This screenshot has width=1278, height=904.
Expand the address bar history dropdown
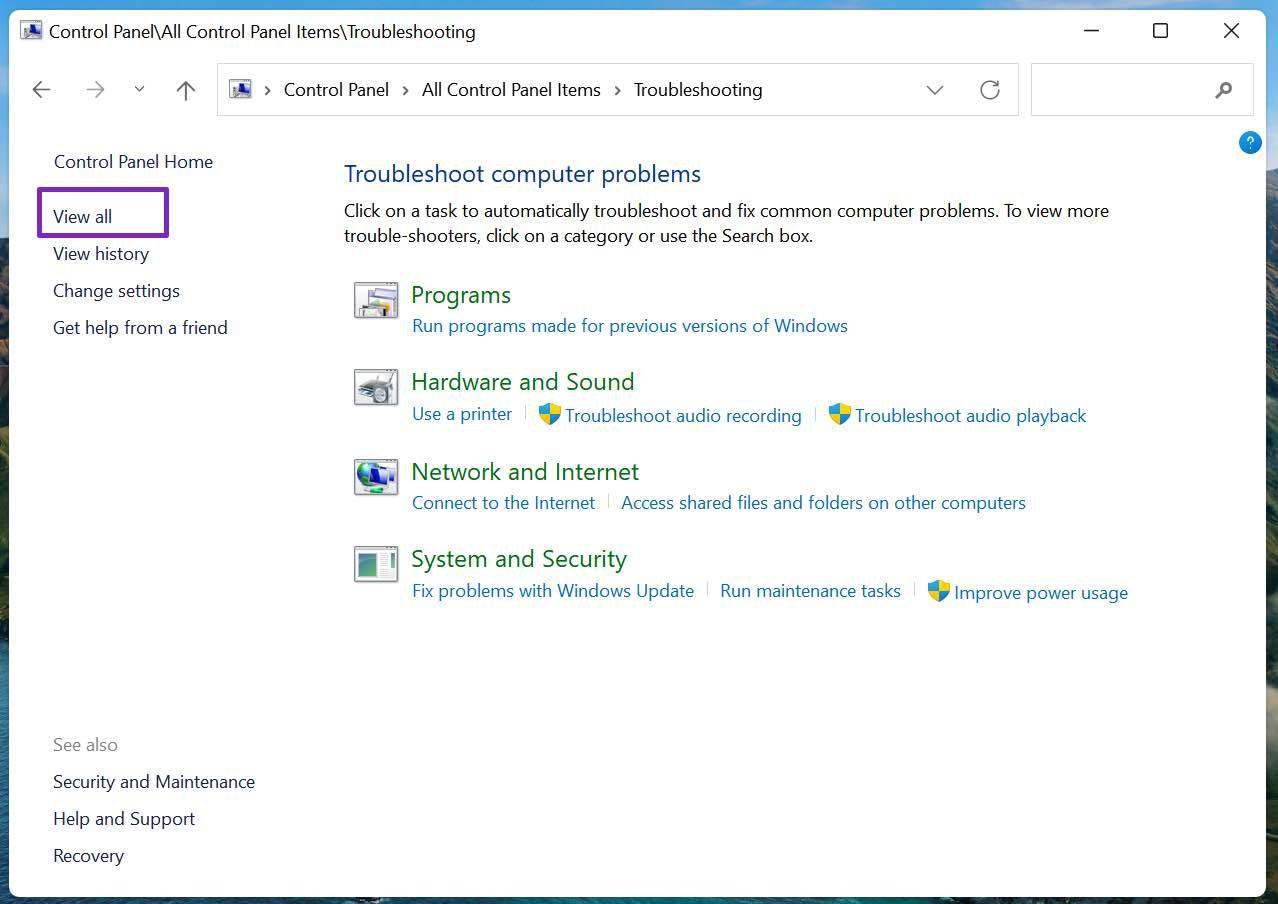[x=934, y=90]
